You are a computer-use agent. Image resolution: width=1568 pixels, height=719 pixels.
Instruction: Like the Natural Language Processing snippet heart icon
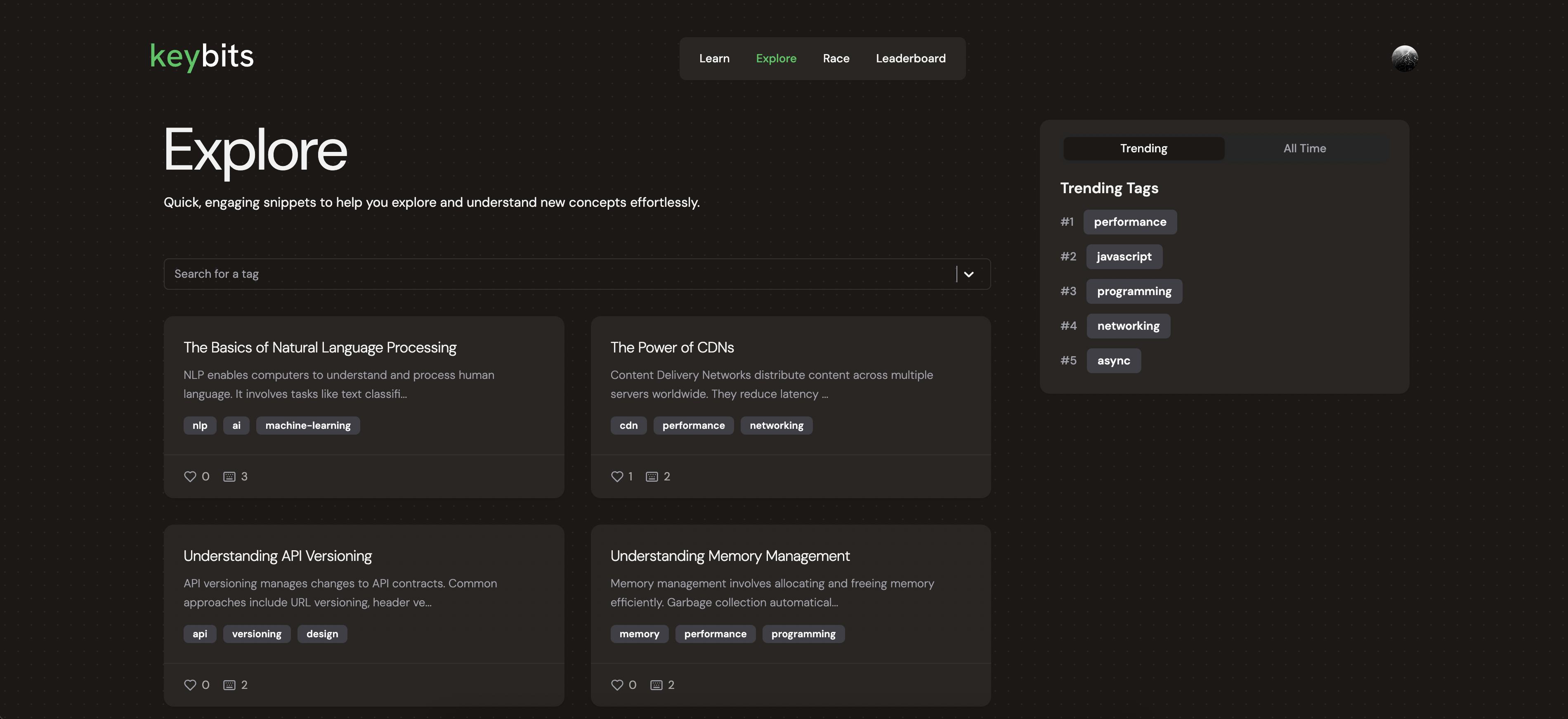pos(190,477)
